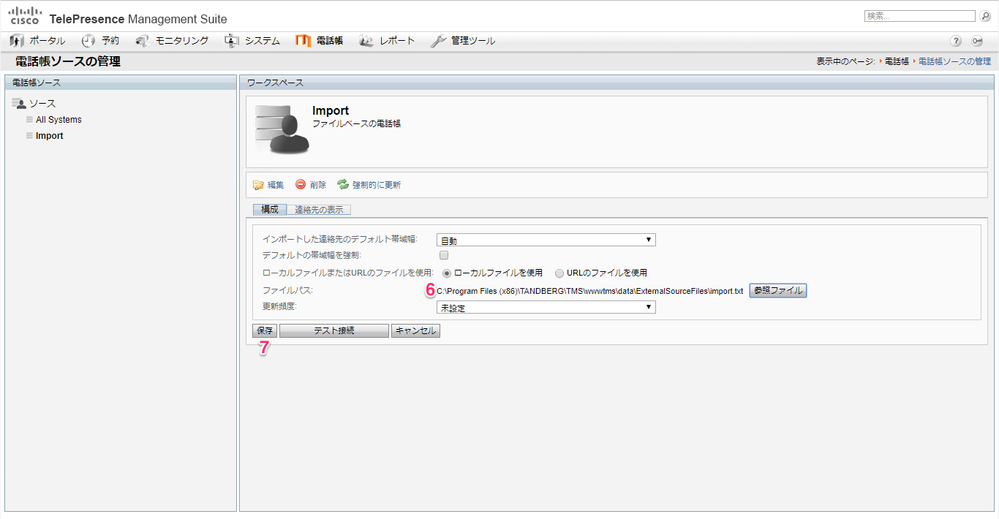Click the 参照ファイル button

tap(778, 290)
